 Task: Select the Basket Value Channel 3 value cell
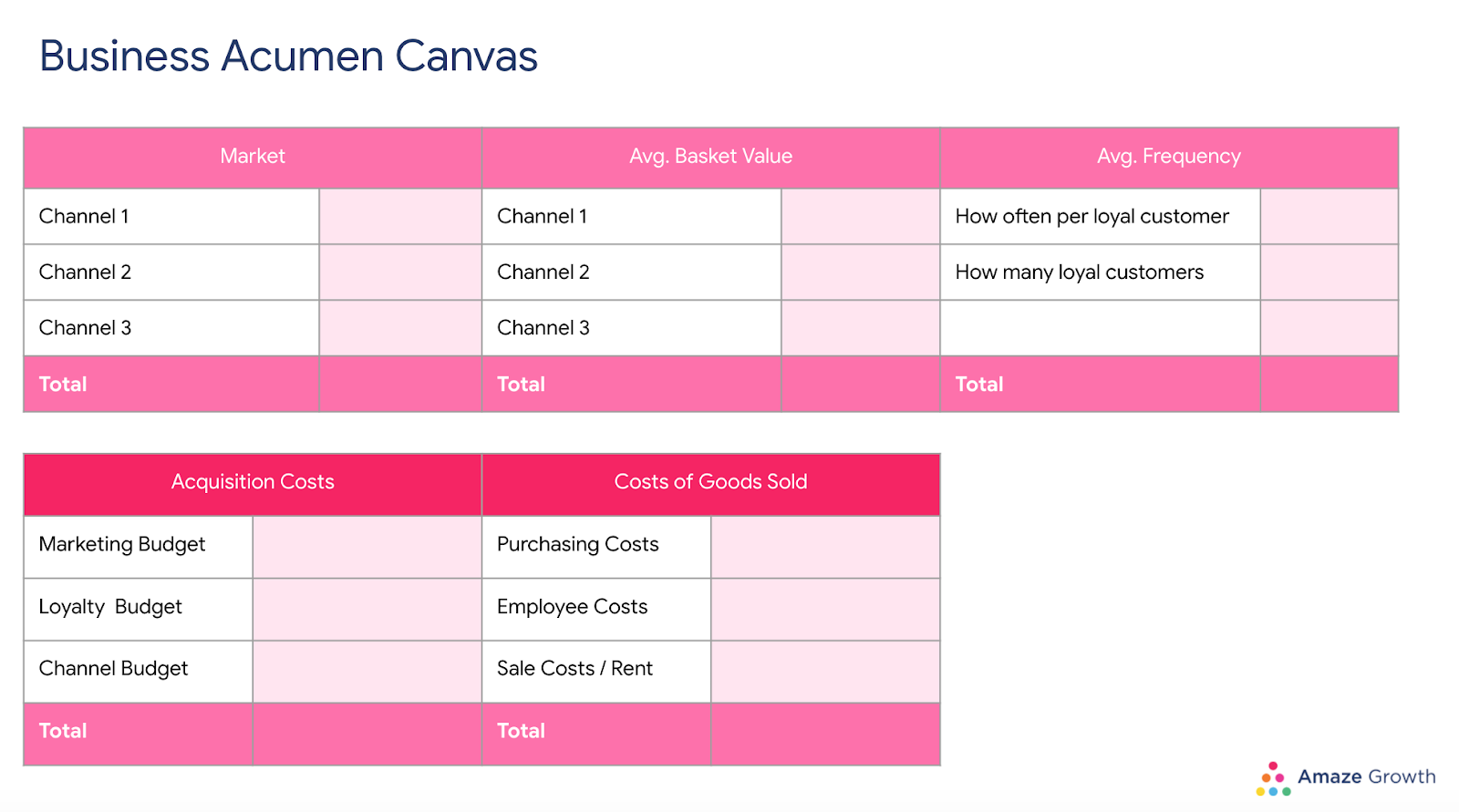point(860,328)
